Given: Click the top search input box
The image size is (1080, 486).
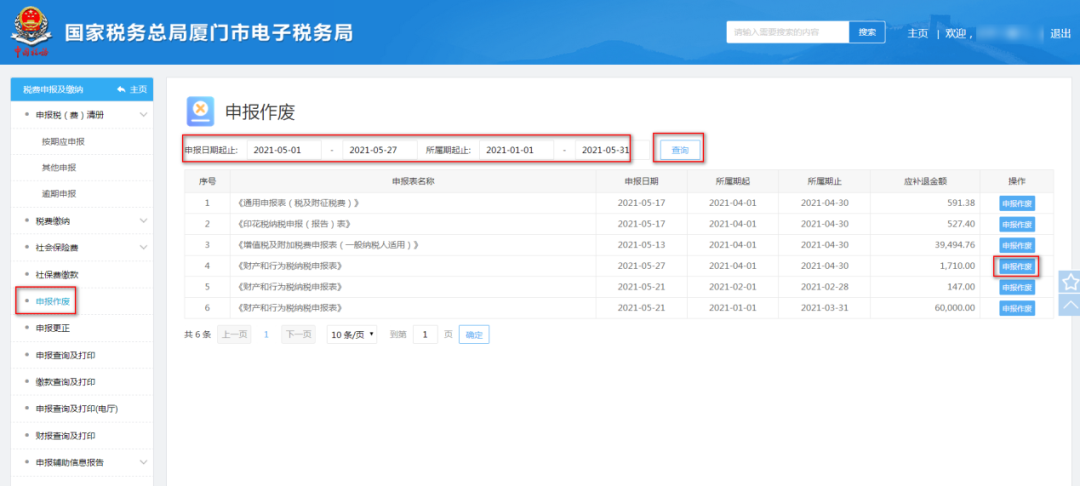Looking at the screenshot, I should [x=787, y=32].
